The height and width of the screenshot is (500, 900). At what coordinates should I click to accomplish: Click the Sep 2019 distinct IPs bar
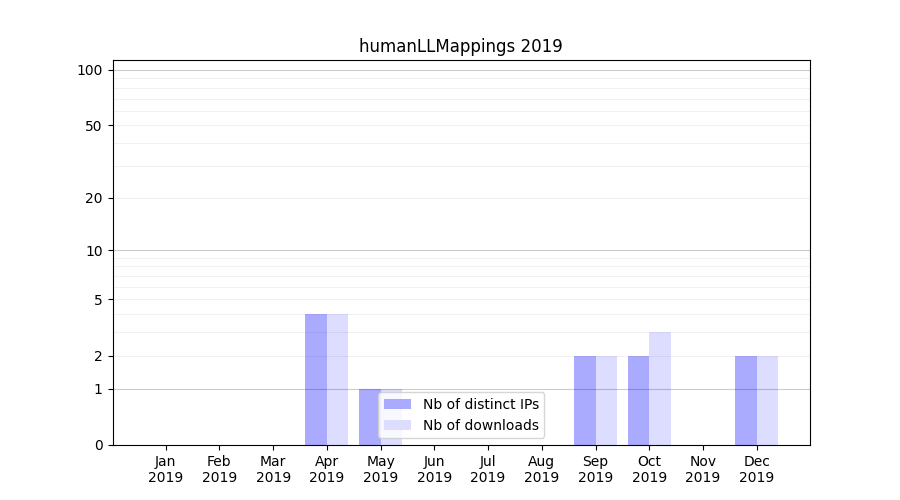(585, 400)
